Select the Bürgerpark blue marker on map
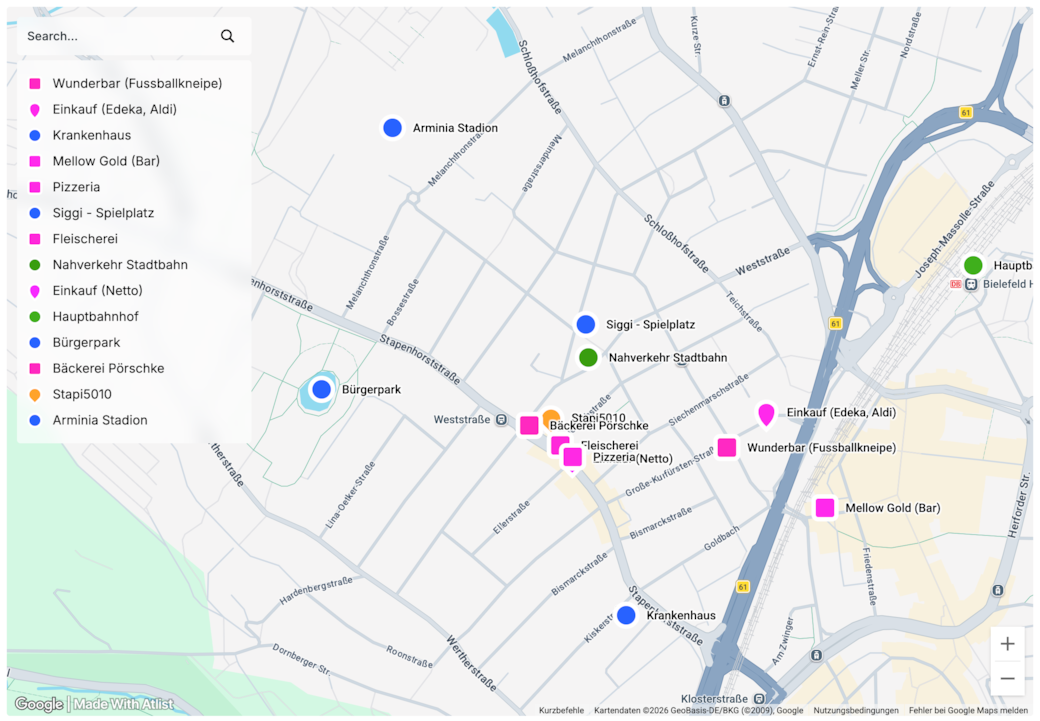This screenshot has width=1040, height=721. point(321,390)
